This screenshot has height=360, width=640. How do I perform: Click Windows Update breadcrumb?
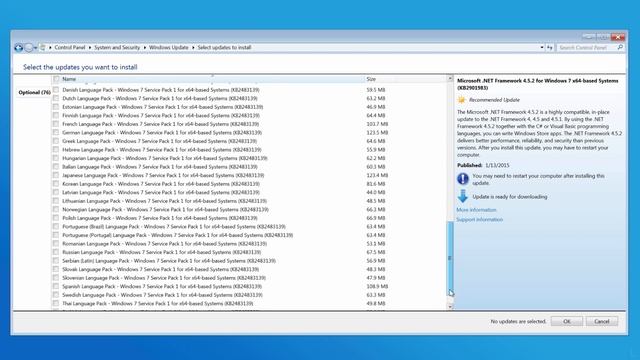(x=169, y=48)
